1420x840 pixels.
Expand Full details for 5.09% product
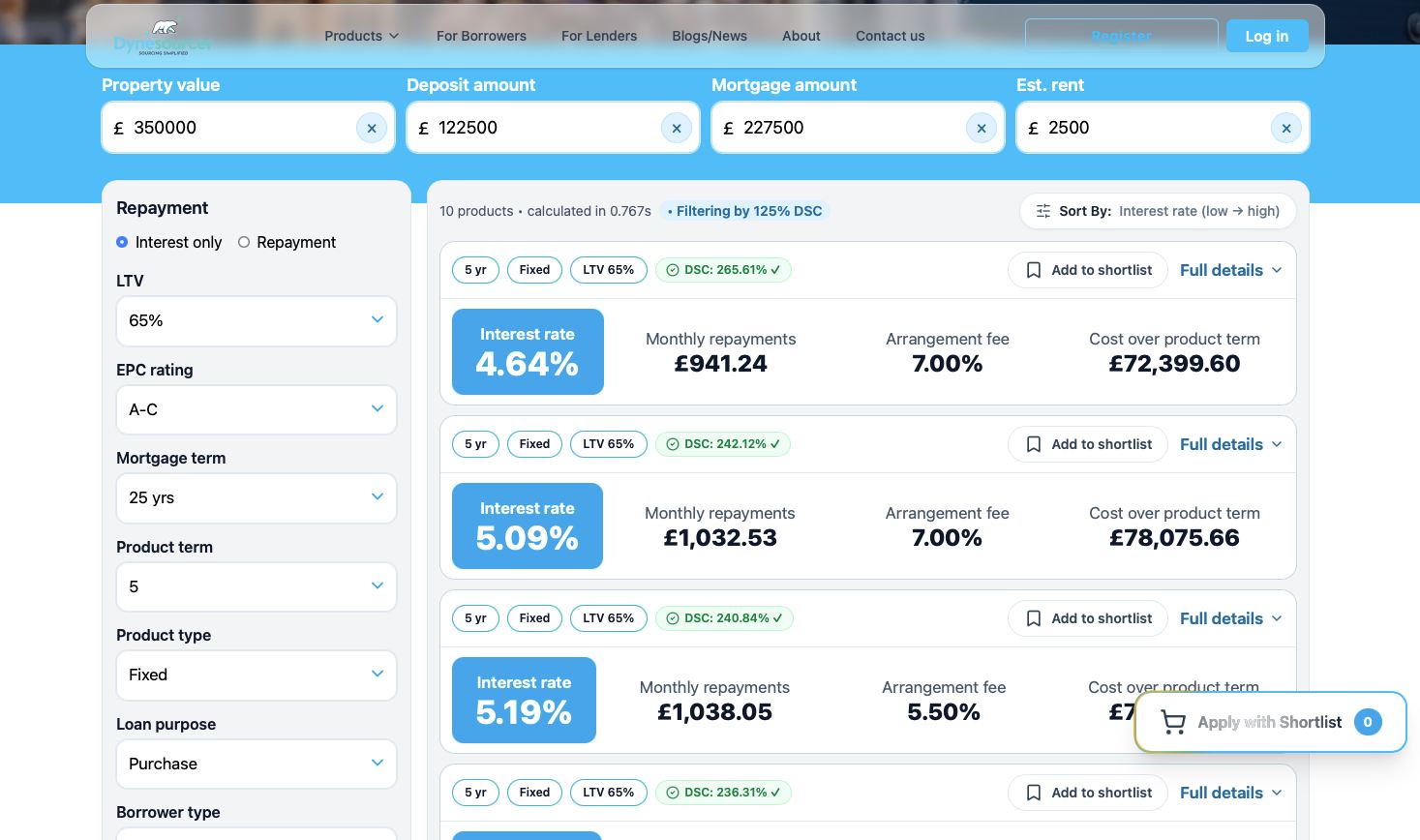[1231, 444]
